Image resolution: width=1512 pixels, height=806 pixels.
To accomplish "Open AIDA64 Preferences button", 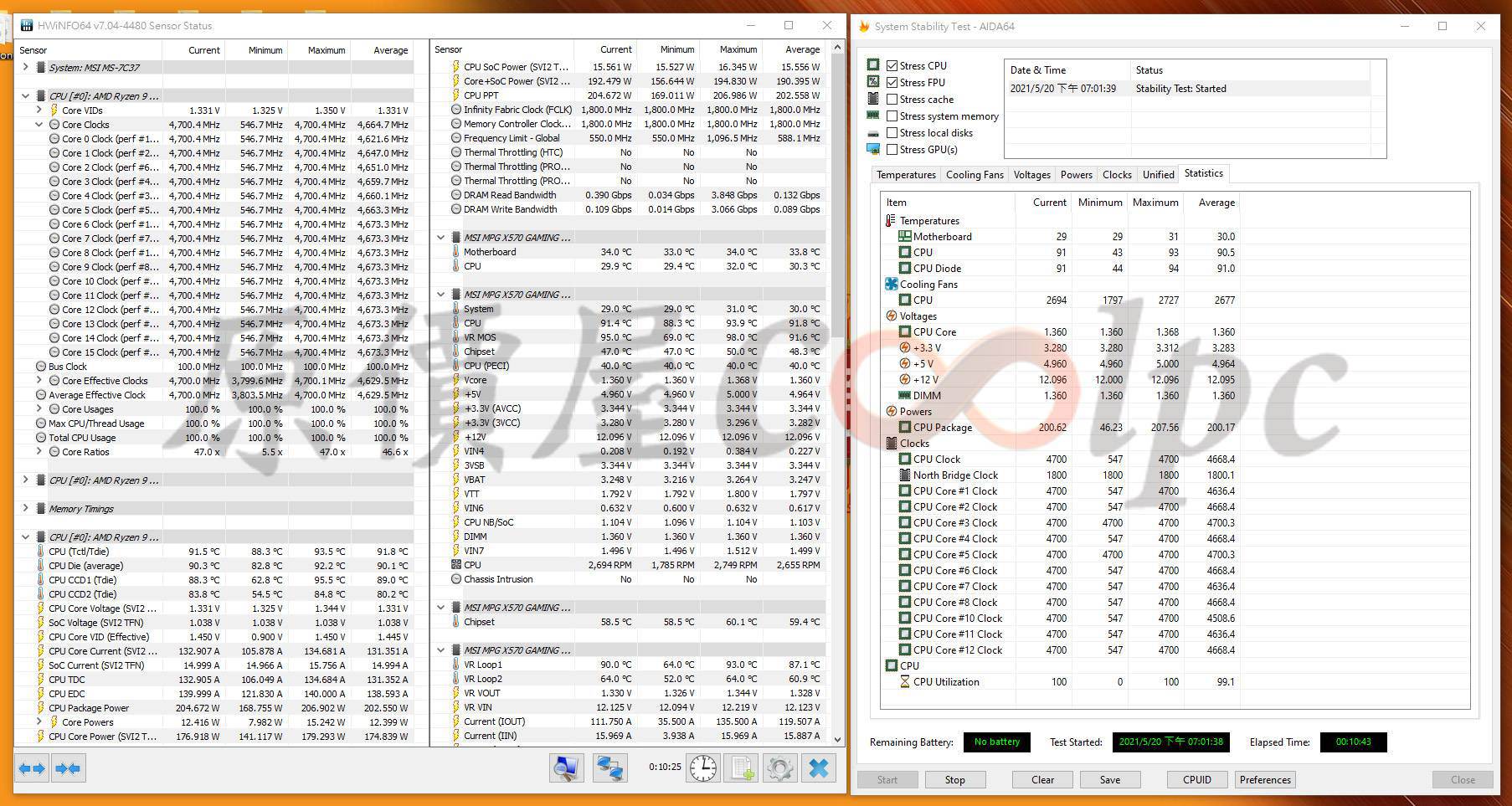I will [1265, 779].
